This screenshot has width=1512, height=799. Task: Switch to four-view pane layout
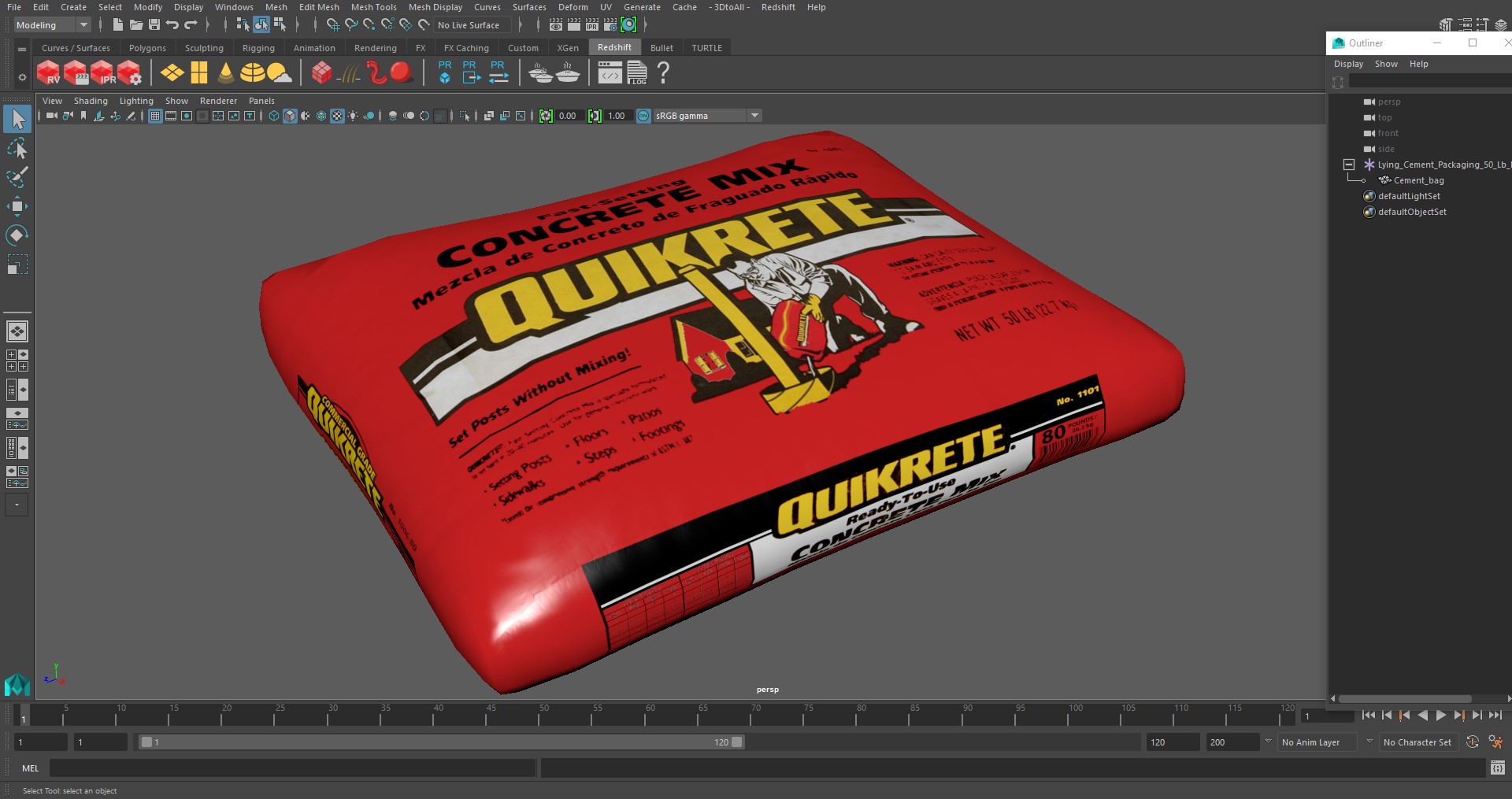[17, 361]
